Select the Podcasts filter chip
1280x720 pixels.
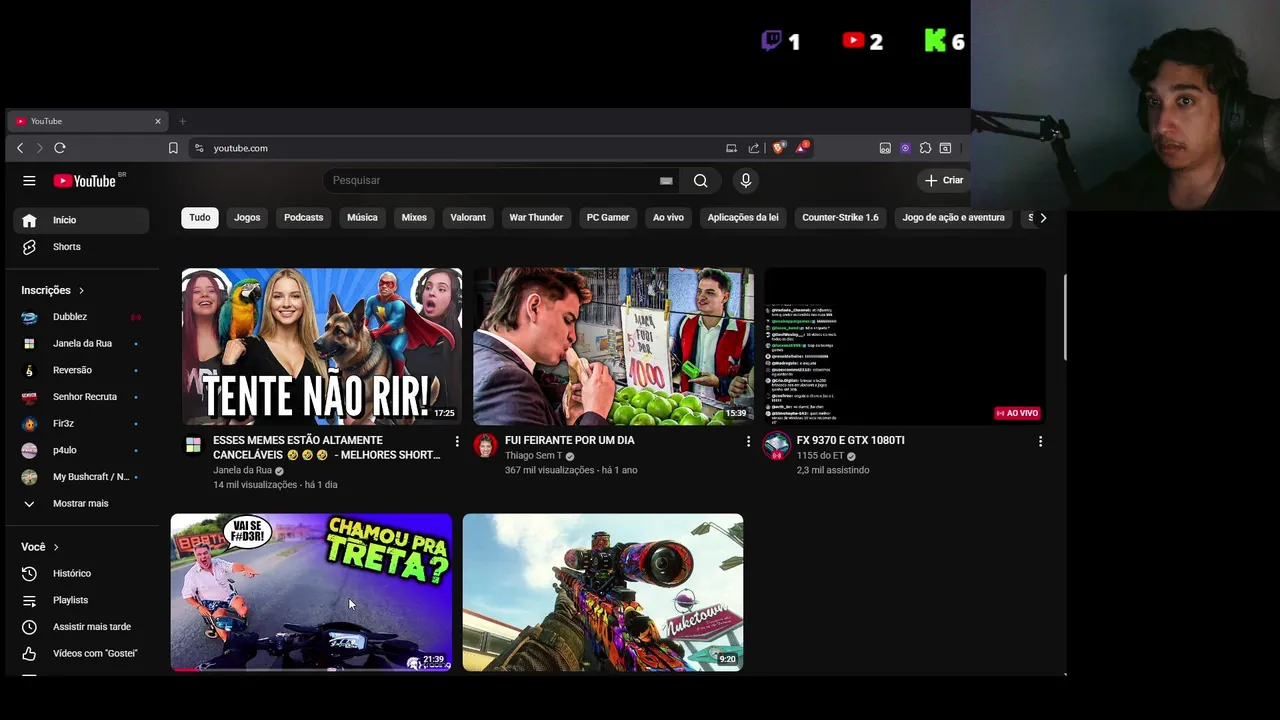pyautogui.click(x=303, y=218)
